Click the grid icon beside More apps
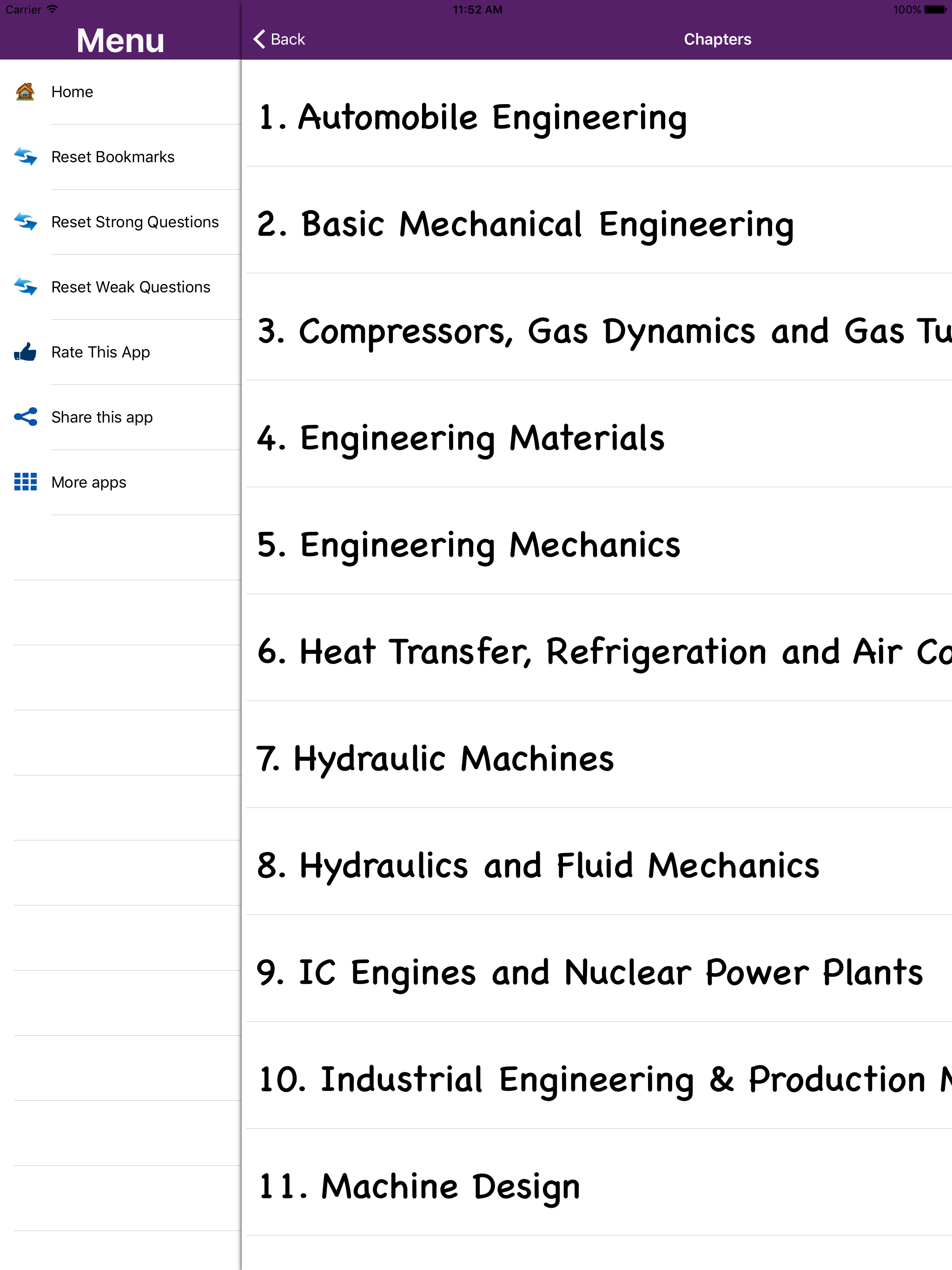The image size is (952, 1270). point(25,482)
